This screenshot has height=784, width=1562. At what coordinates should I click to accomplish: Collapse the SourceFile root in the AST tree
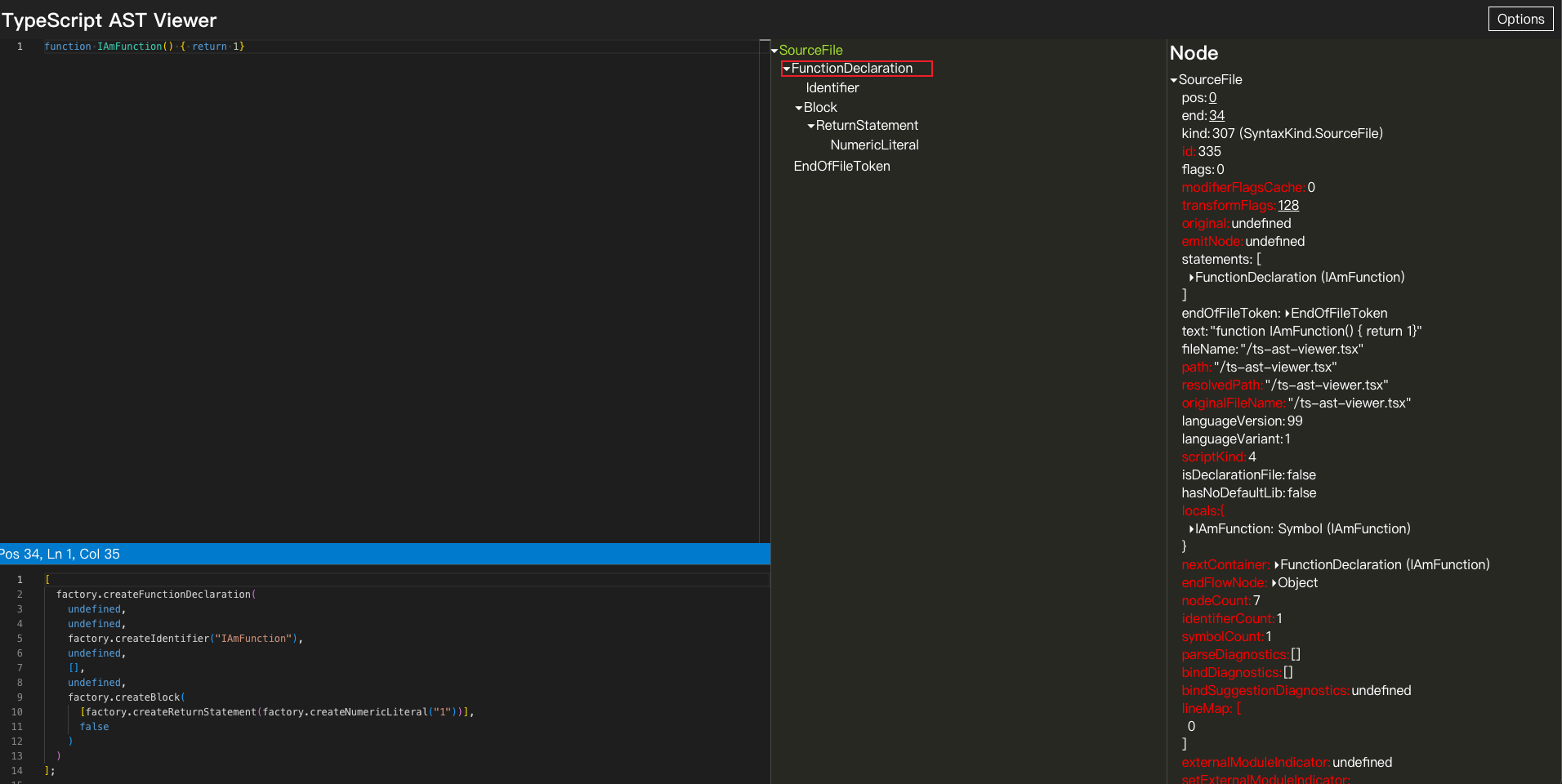(x=774, y=51)
